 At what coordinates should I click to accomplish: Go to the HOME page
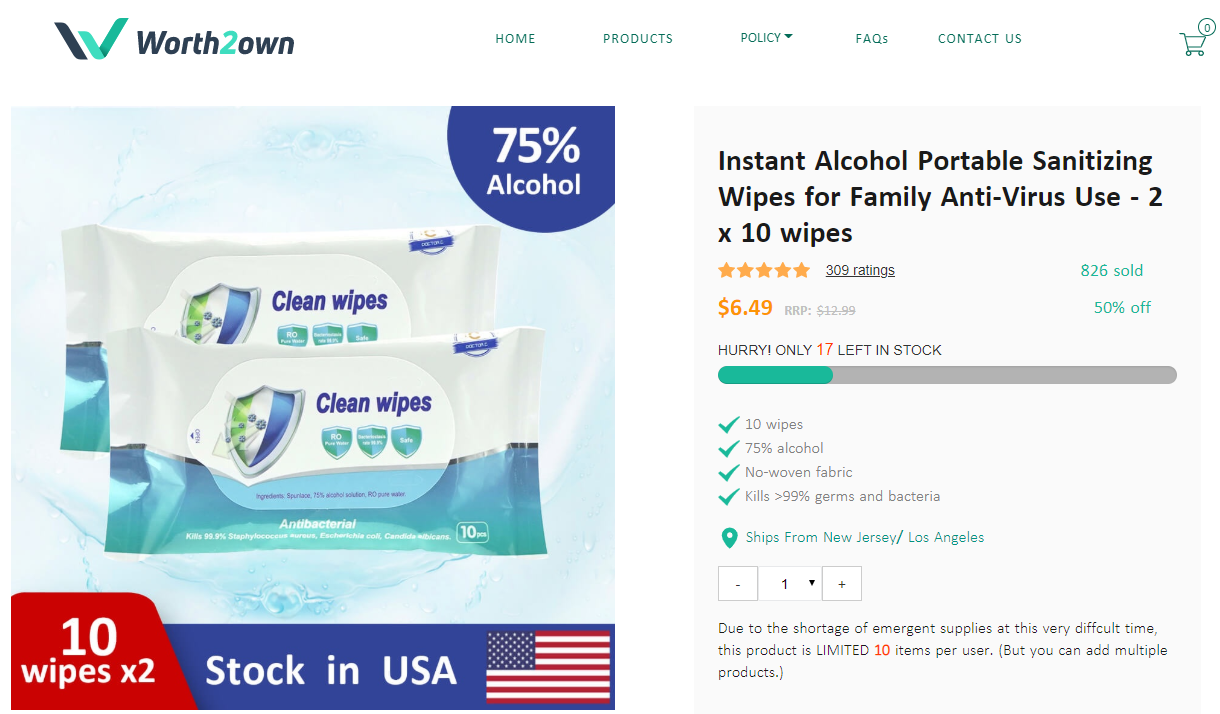(x=516, y=39)
